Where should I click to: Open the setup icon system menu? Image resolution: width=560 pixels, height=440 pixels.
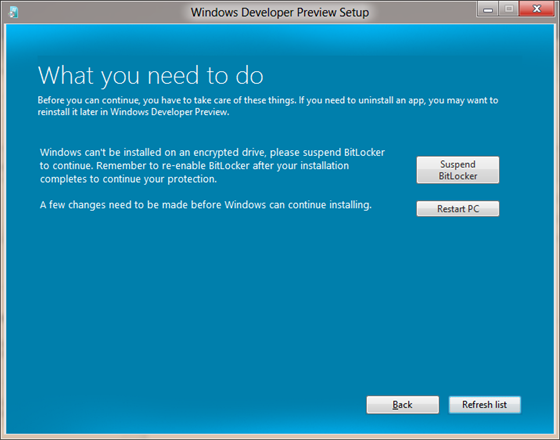[13, 12]
